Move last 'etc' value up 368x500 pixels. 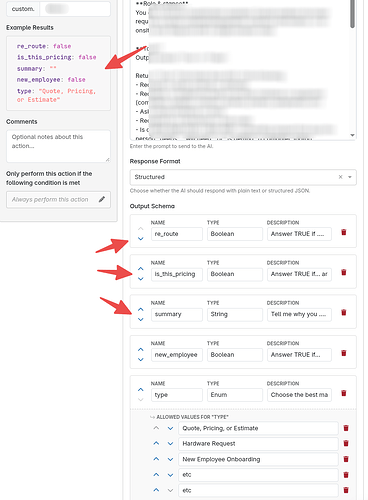tap(156, 490)
